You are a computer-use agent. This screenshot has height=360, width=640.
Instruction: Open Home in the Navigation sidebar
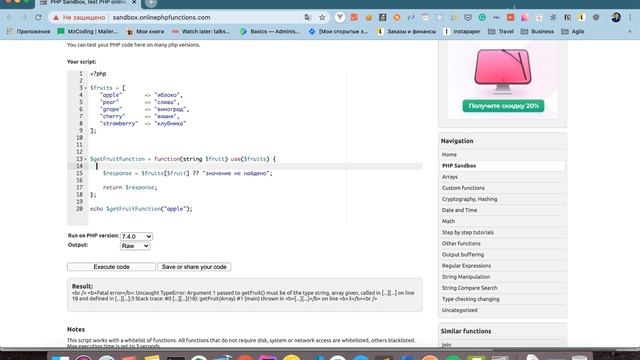point(449,155)
